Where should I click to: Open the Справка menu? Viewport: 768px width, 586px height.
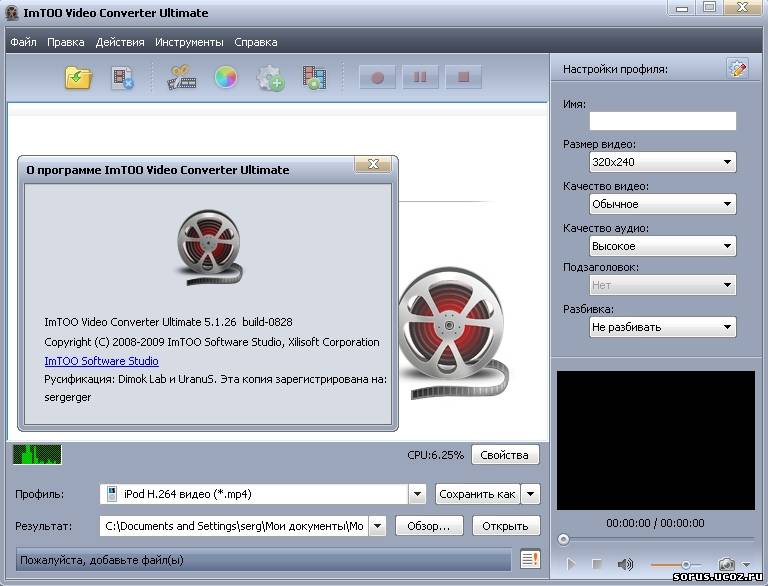pyautogui.click(x=256, y=42)
